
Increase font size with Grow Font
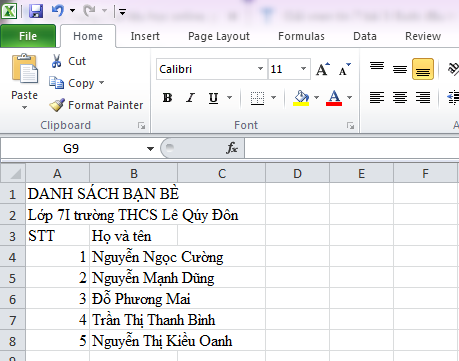[x=322, y=69]
